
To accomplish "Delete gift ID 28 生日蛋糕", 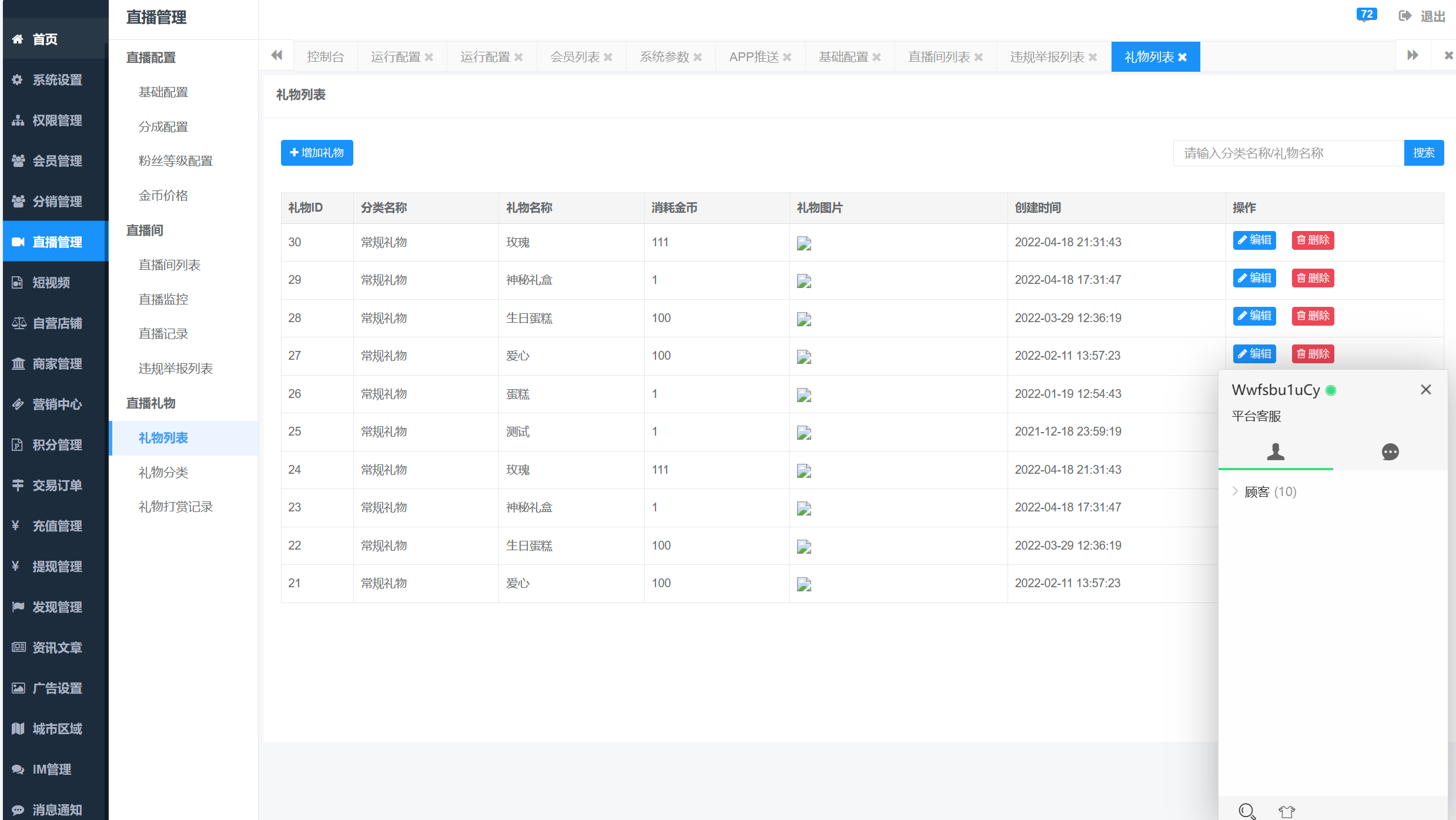I will 1313,316.
